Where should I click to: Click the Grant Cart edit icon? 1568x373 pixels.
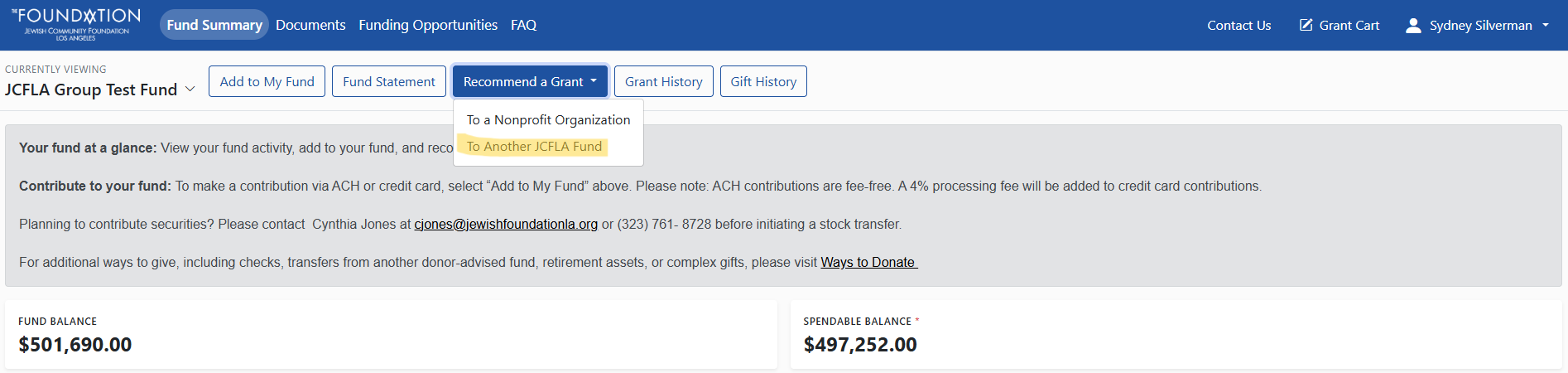coord(1306,25)
